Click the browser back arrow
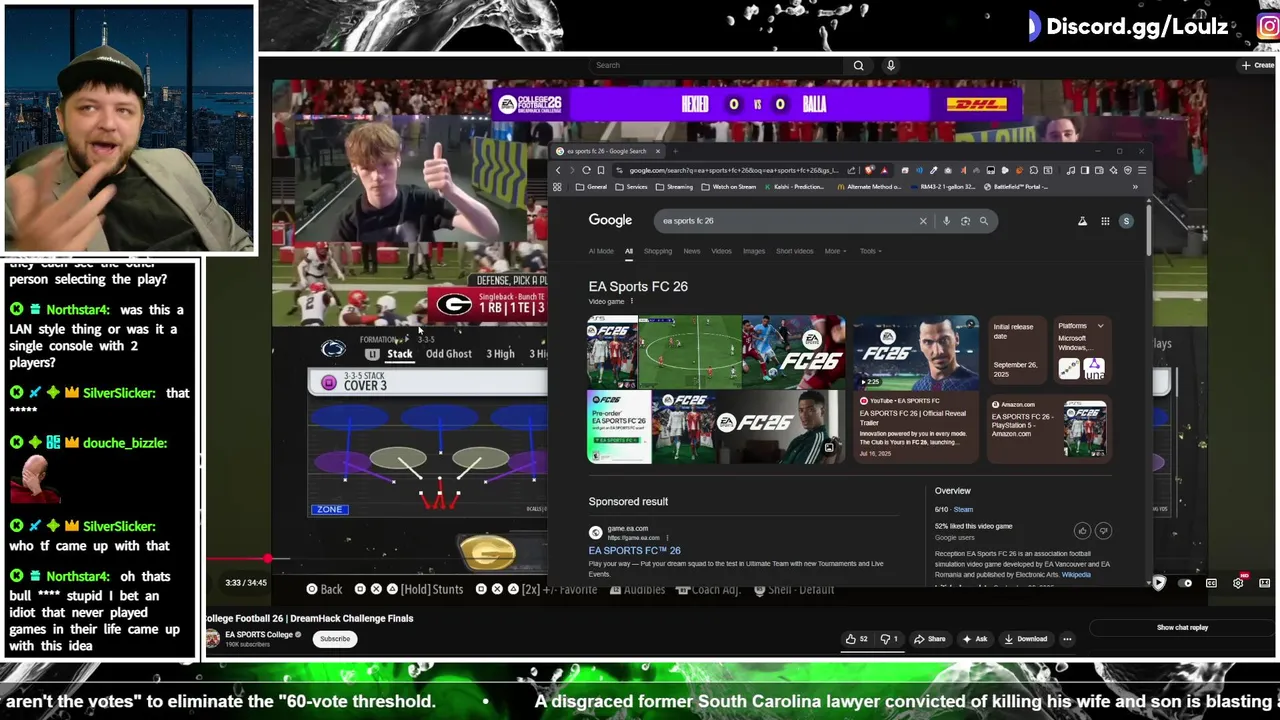This screenshot has width=1280, height=720. point(558,170)
